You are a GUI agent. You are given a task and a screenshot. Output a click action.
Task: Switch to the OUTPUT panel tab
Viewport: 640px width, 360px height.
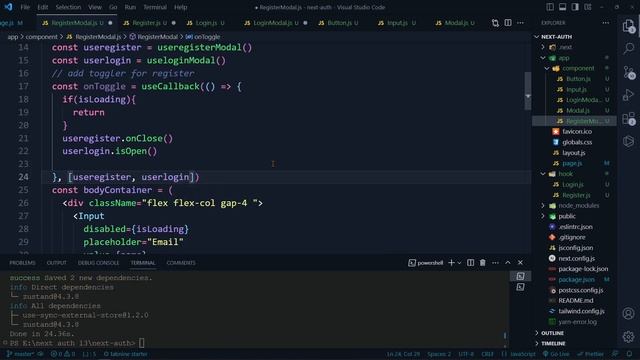click(x=56, y=263)
